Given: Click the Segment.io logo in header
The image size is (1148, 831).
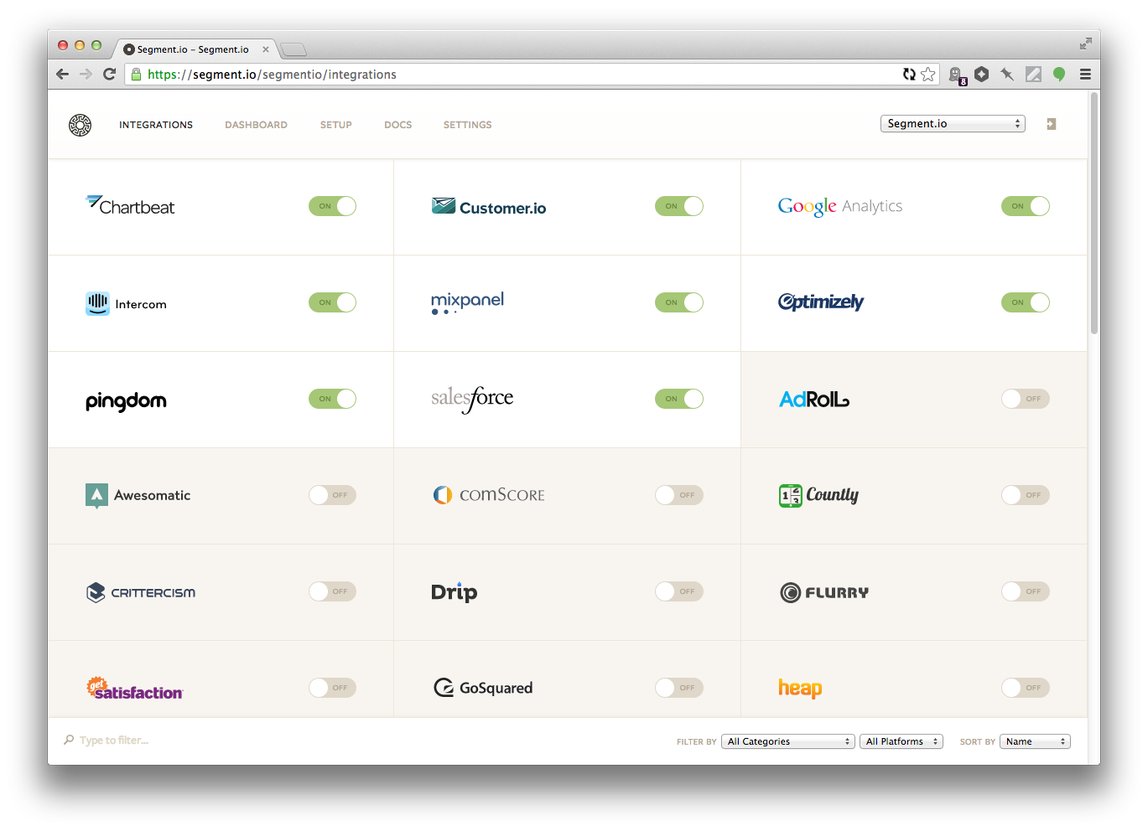Looking at the screenshot, I should click(80, 125).
